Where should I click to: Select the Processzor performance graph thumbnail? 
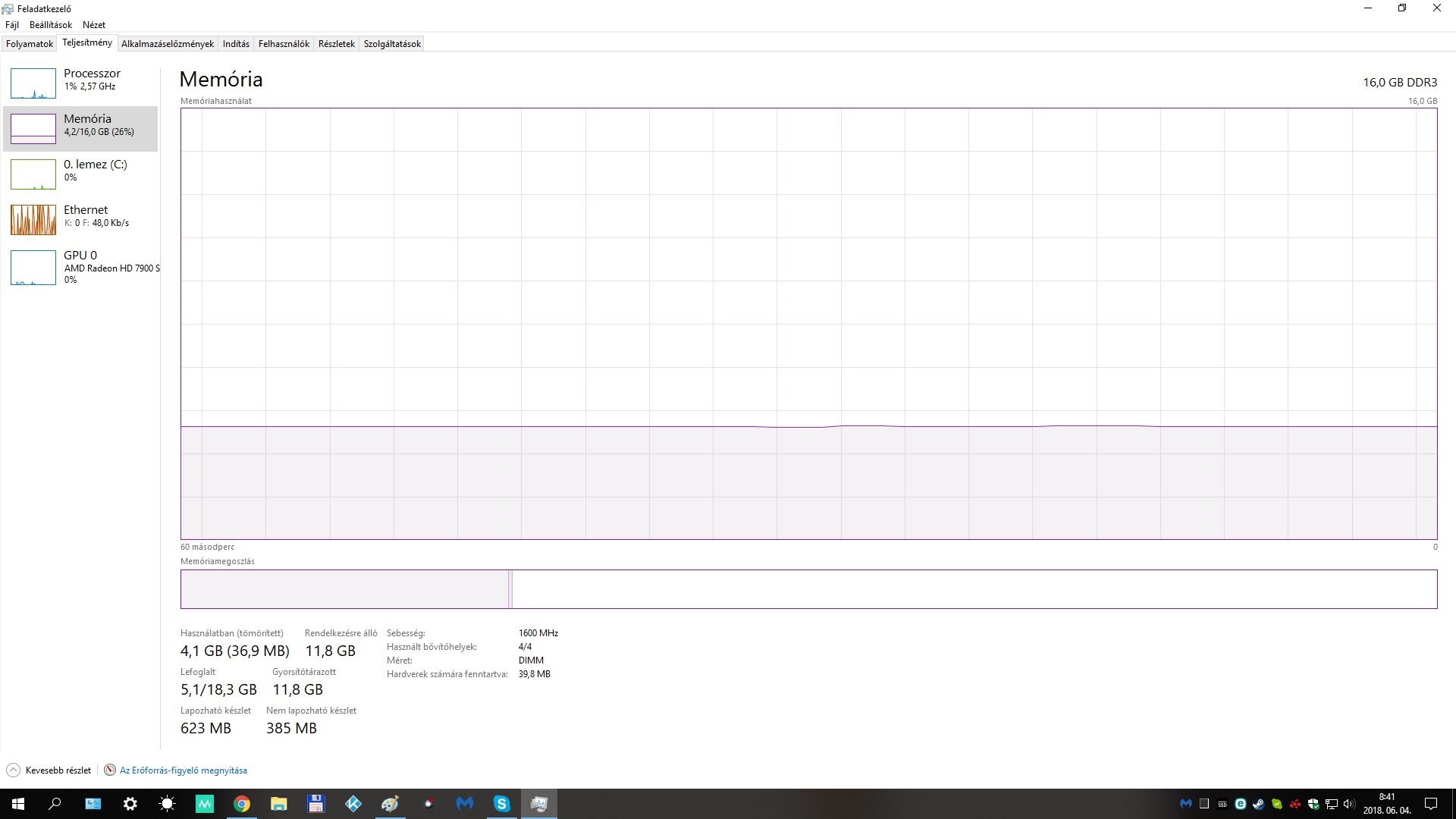pos(33,83)
